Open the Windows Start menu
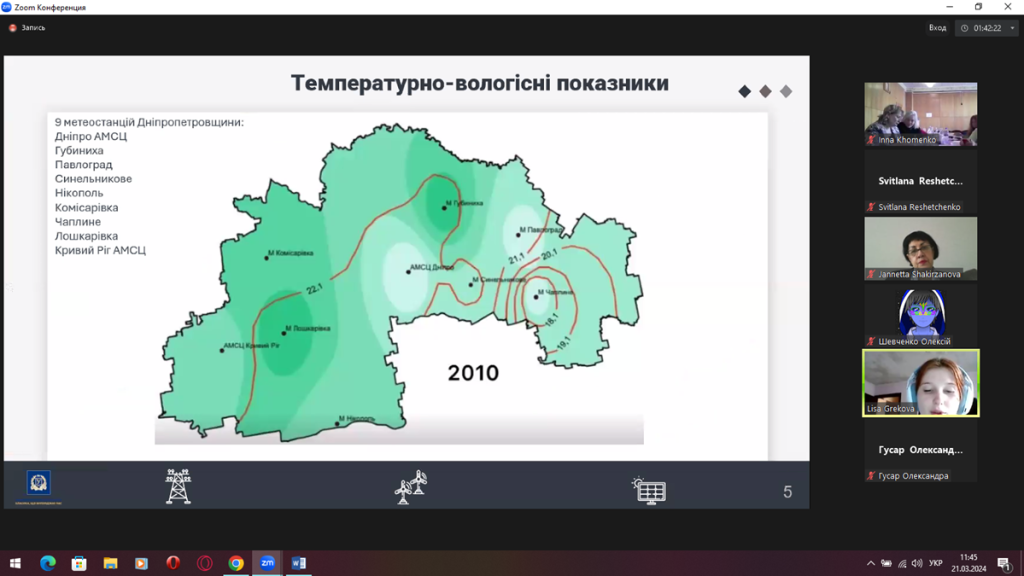The image size is (1024, 576). 15,563
